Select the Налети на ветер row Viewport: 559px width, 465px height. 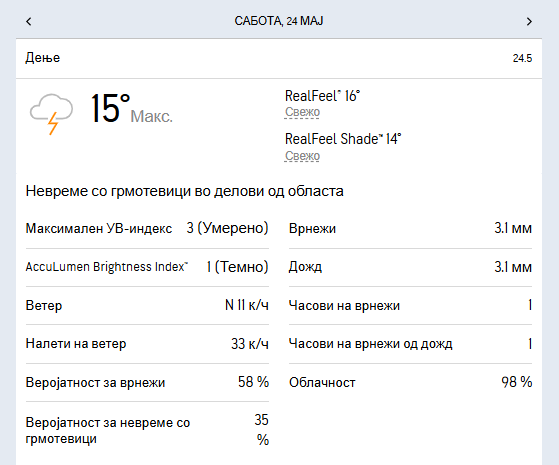147,344
